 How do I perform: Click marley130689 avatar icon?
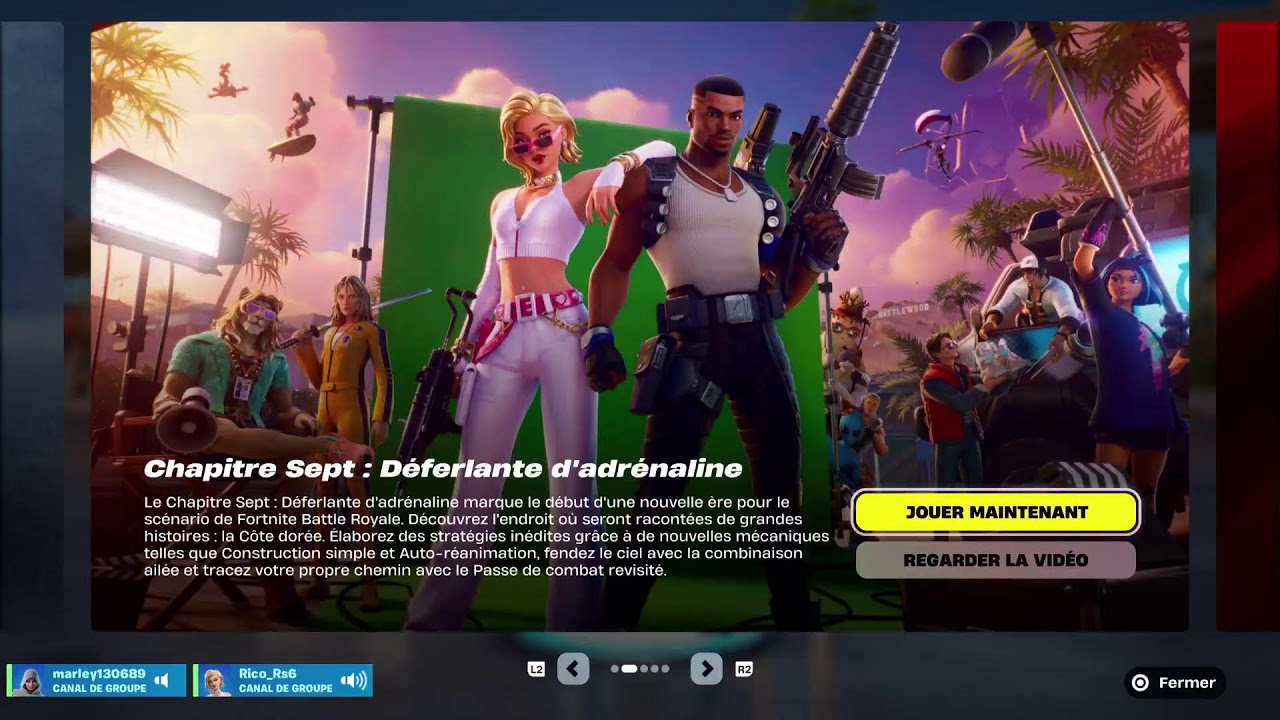point(28,681)
